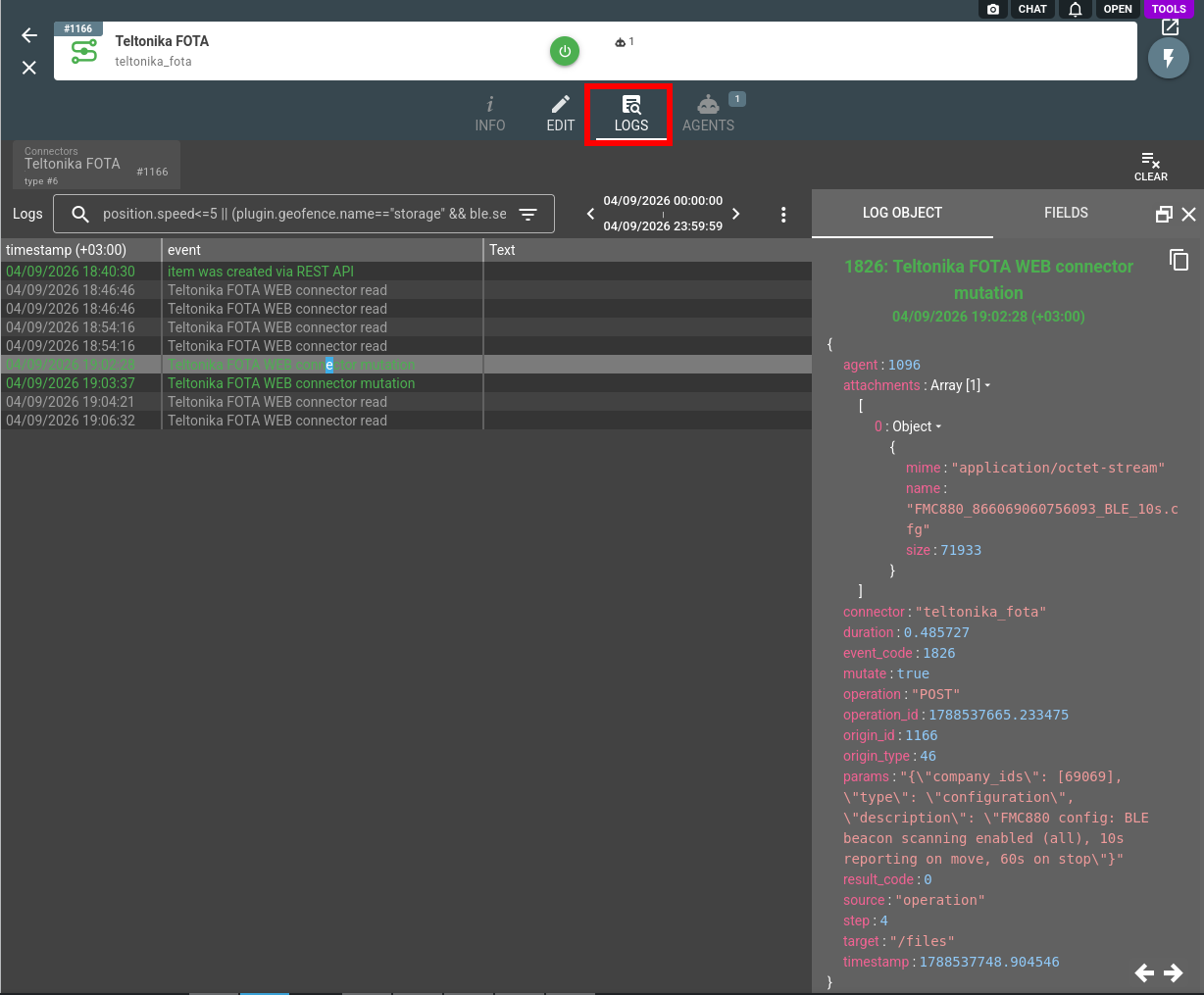
Task: Click the camera screenshot icon
Action: tap(993, 9)
